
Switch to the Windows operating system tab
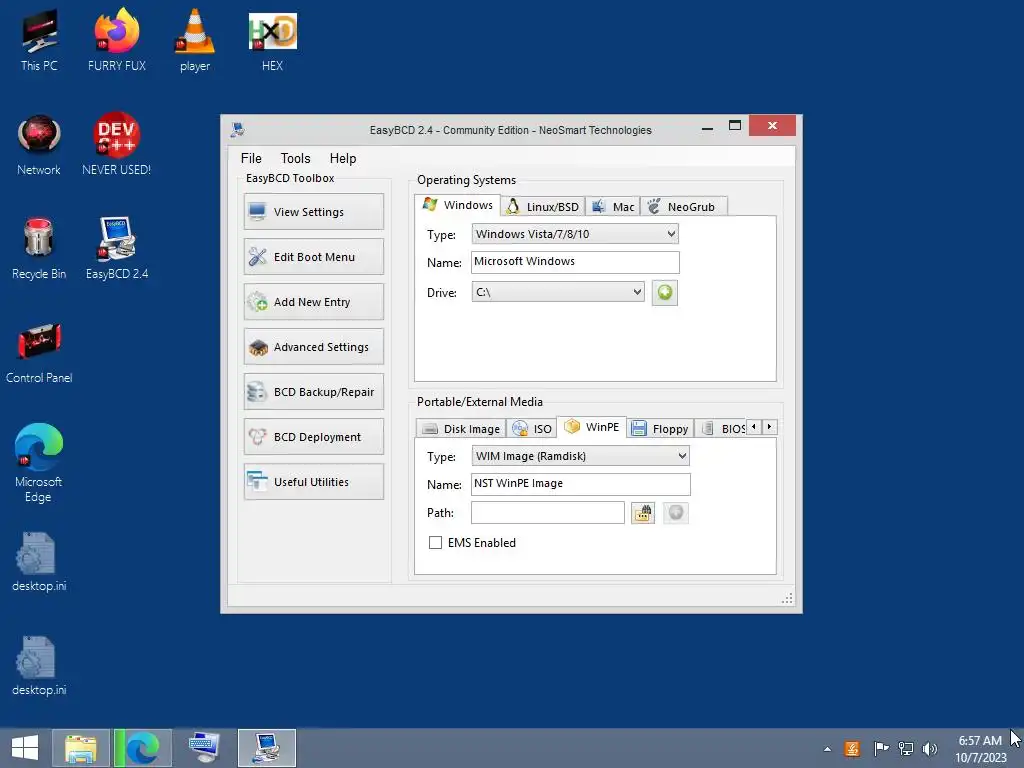click(x=458, y=205)
